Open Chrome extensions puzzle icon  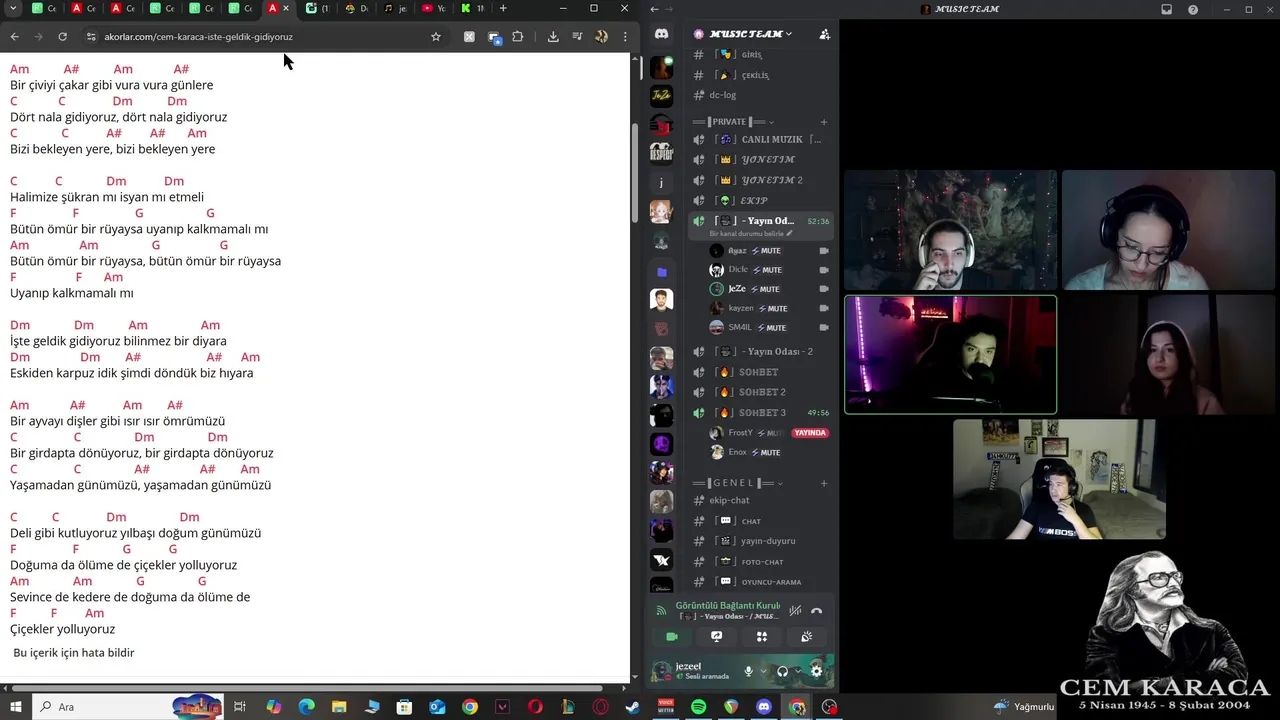point(518,37)
